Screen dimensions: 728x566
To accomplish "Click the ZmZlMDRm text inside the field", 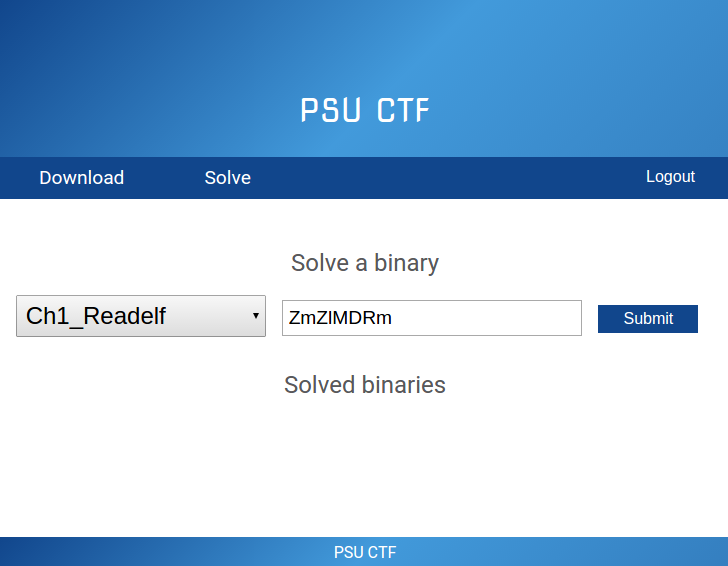I will (x=340, y=318).
